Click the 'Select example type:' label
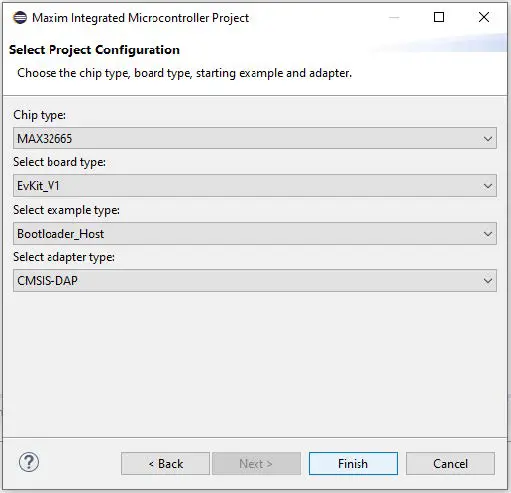Screen dimensions: 511x493 pos(66,210)
